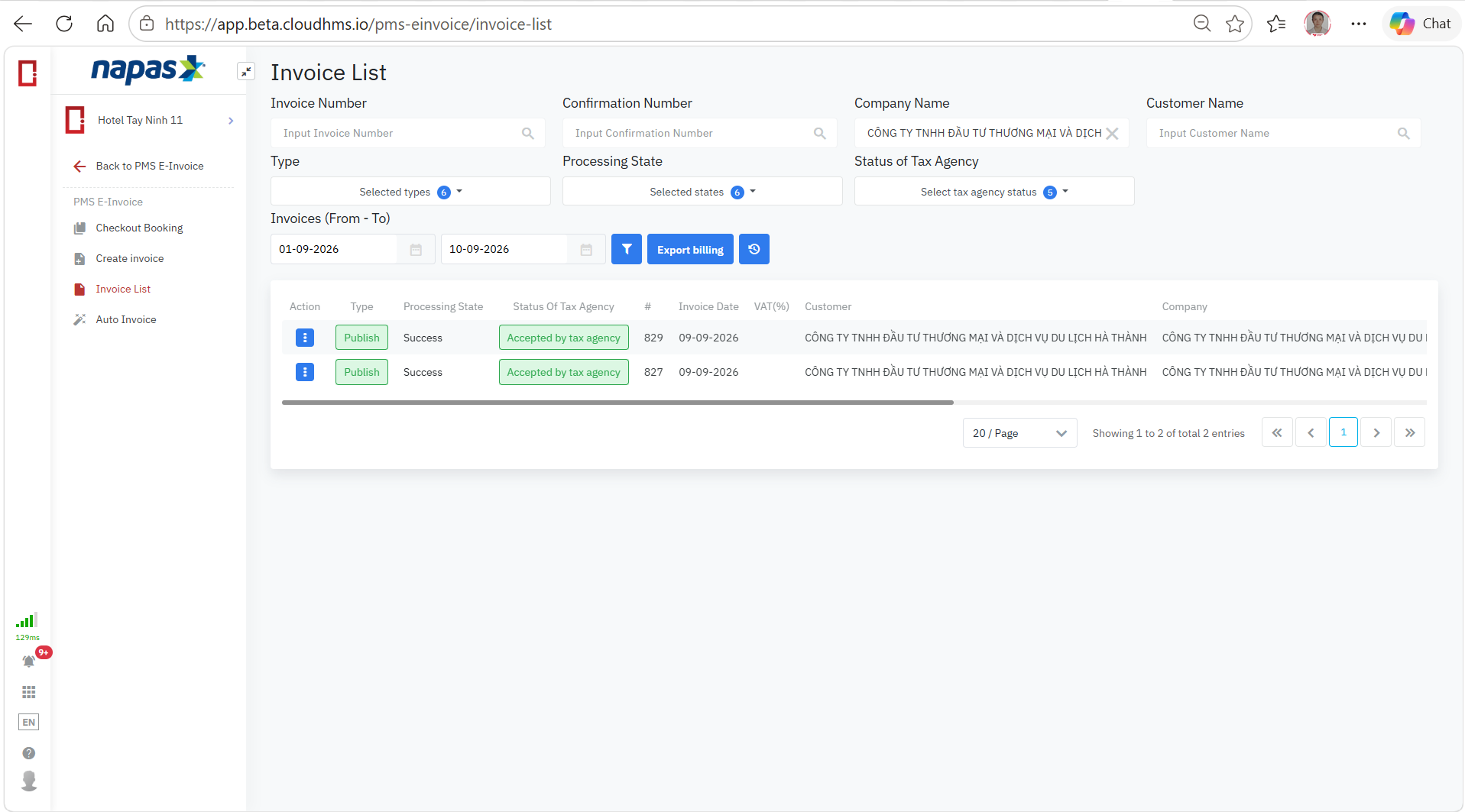Screen dimensions: 1465x812
Task: Expand Hotel Tay Ninh 11 chevron
Action: pos(231,121)
